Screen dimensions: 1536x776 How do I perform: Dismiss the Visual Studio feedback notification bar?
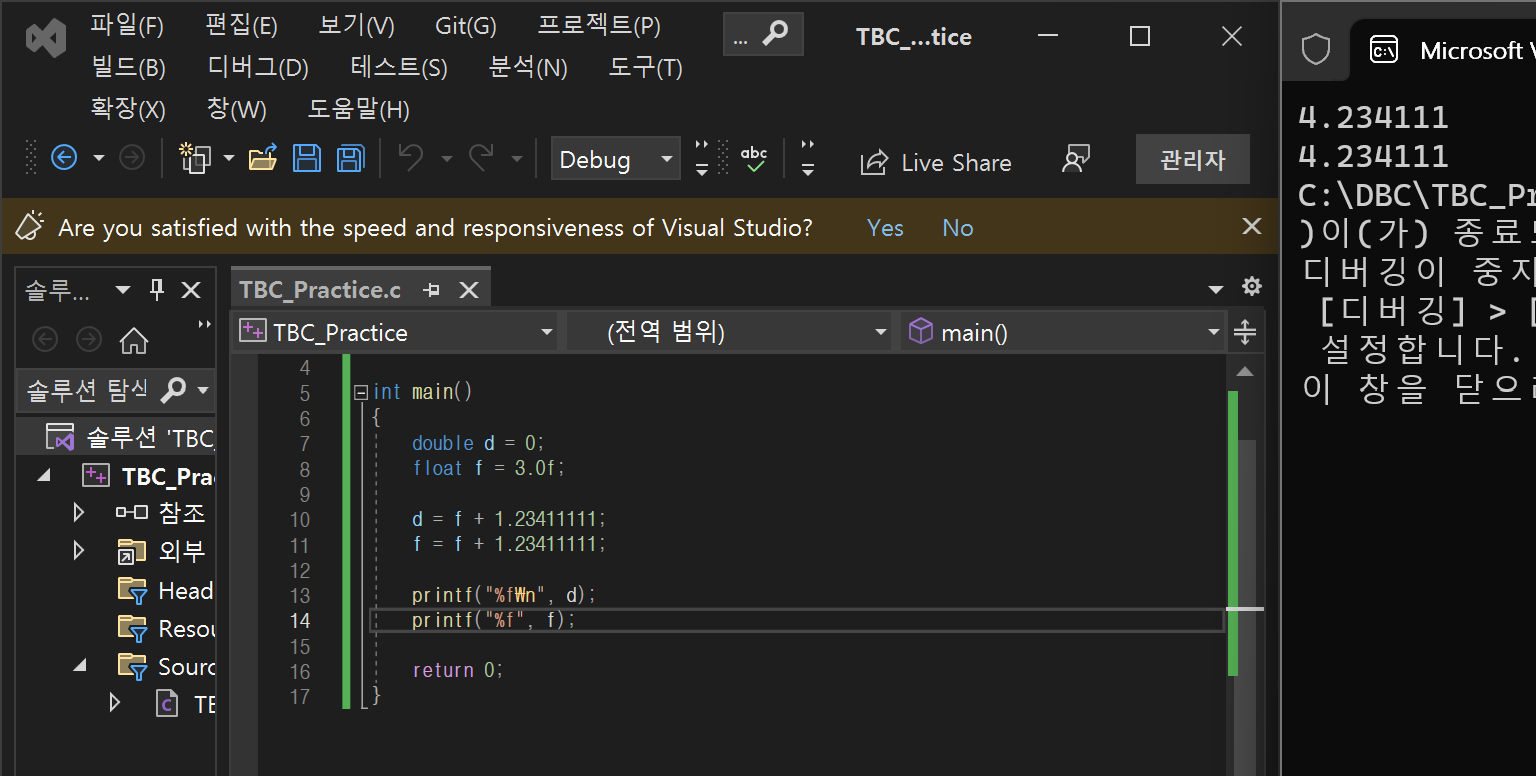coord(1251,226)
